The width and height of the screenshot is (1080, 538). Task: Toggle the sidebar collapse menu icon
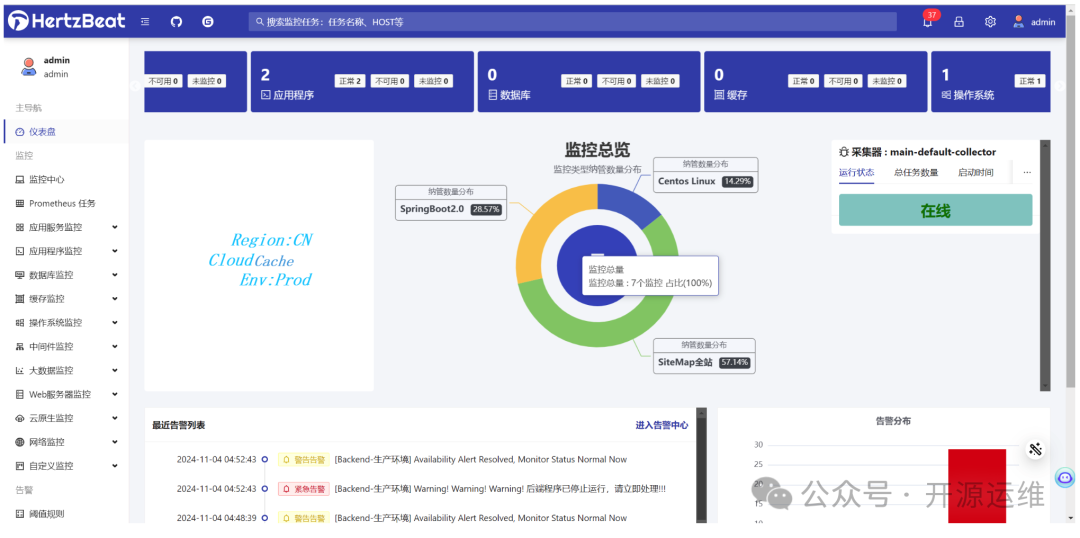click(145, 22)
